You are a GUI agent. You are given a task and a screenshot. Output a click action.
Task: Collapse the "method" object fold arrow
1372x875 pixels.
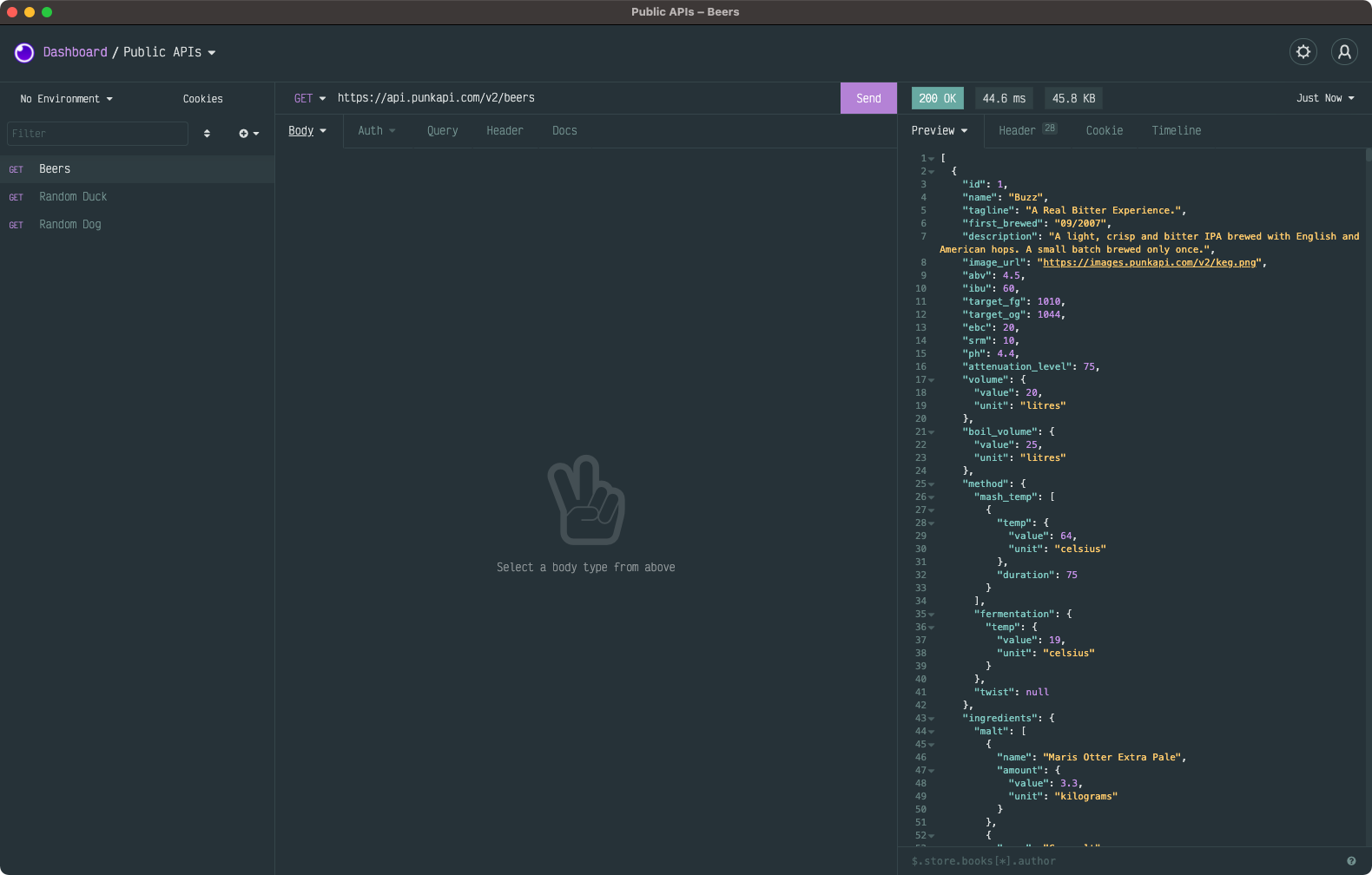(x=932, y=484)
